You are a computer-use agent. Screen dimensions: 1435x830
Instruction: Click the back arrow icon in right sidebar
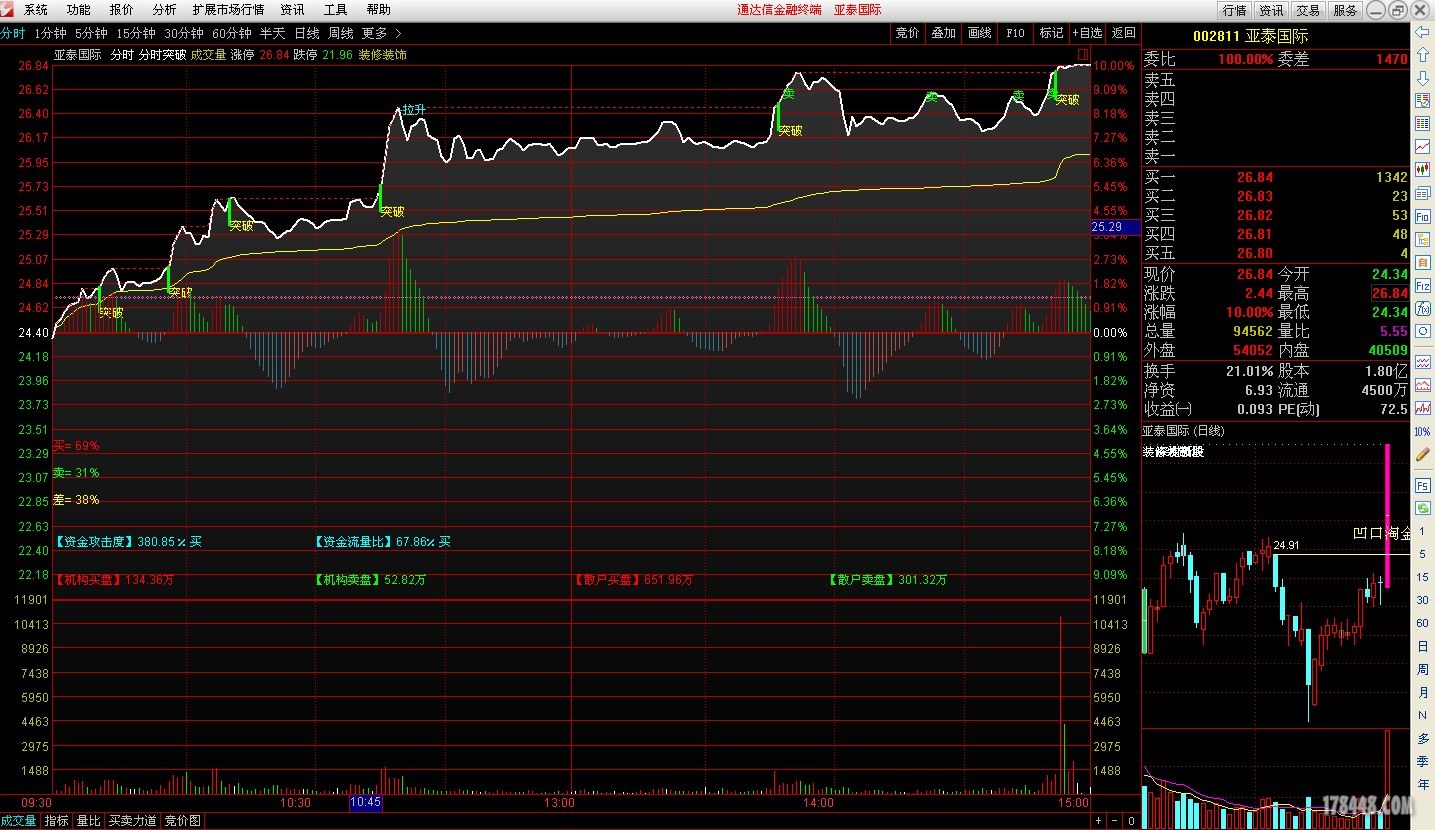tap(1422, 32)
